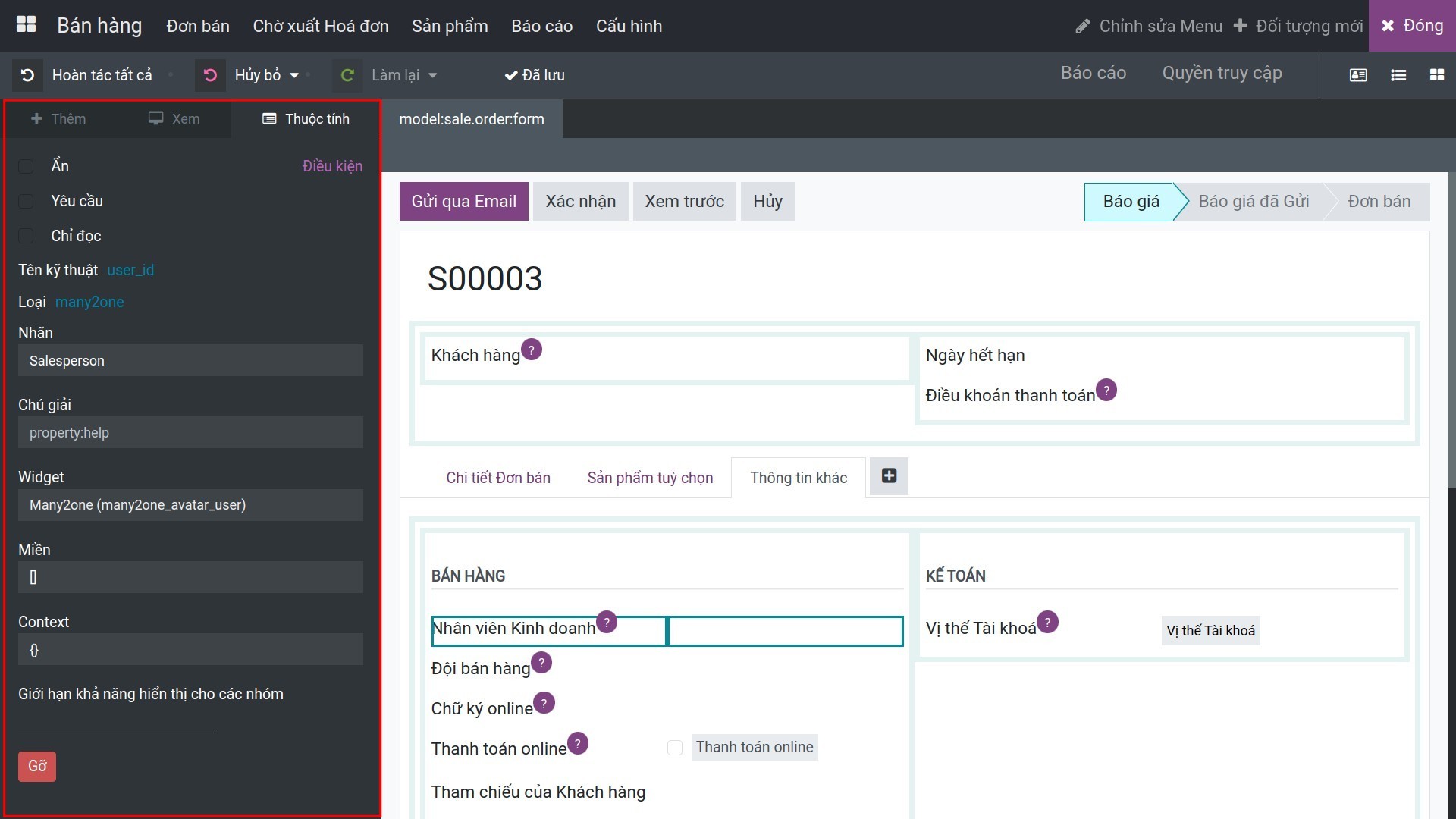
Task: Click the red Gỡ button
Action: pos(37,766)
